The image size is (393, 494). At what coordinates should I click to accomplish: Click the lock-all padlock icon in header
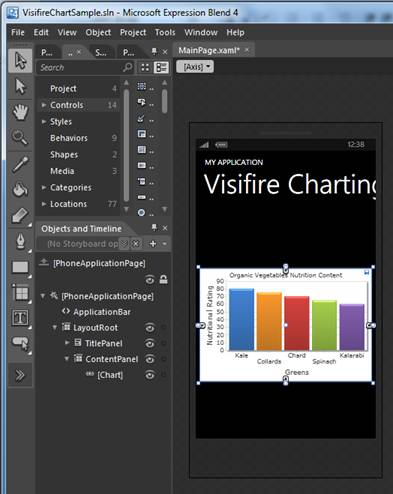click(x=163, y=279)
